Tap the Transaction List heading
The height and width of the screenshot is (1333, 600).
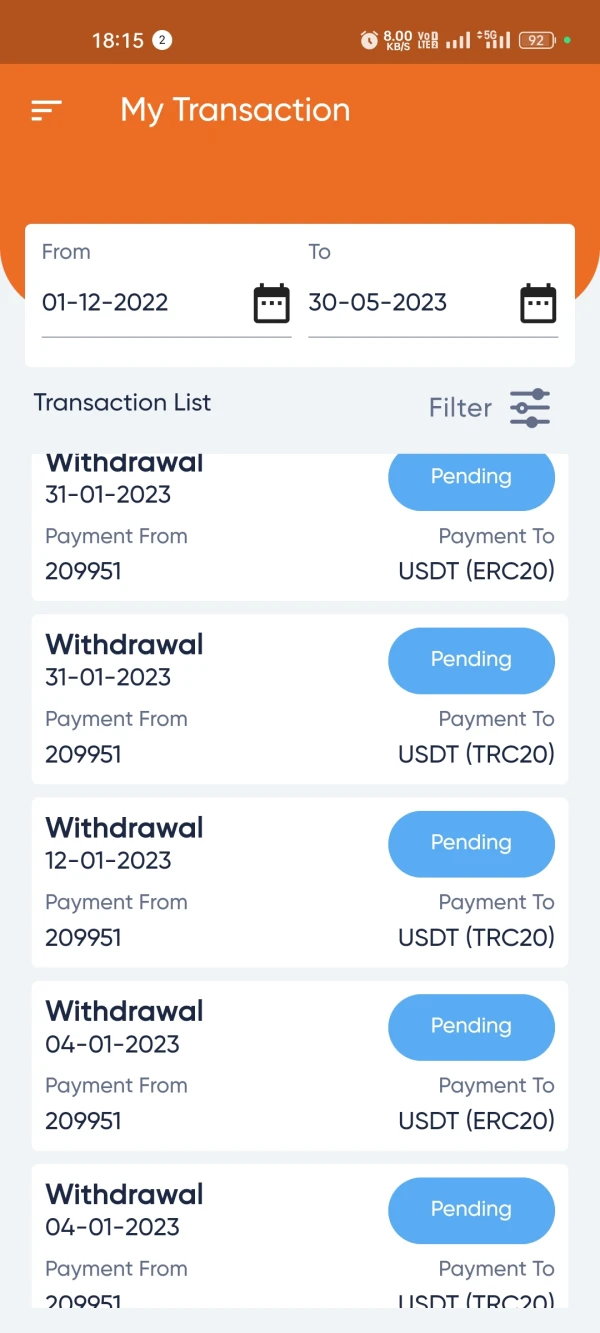click(122, 403)
